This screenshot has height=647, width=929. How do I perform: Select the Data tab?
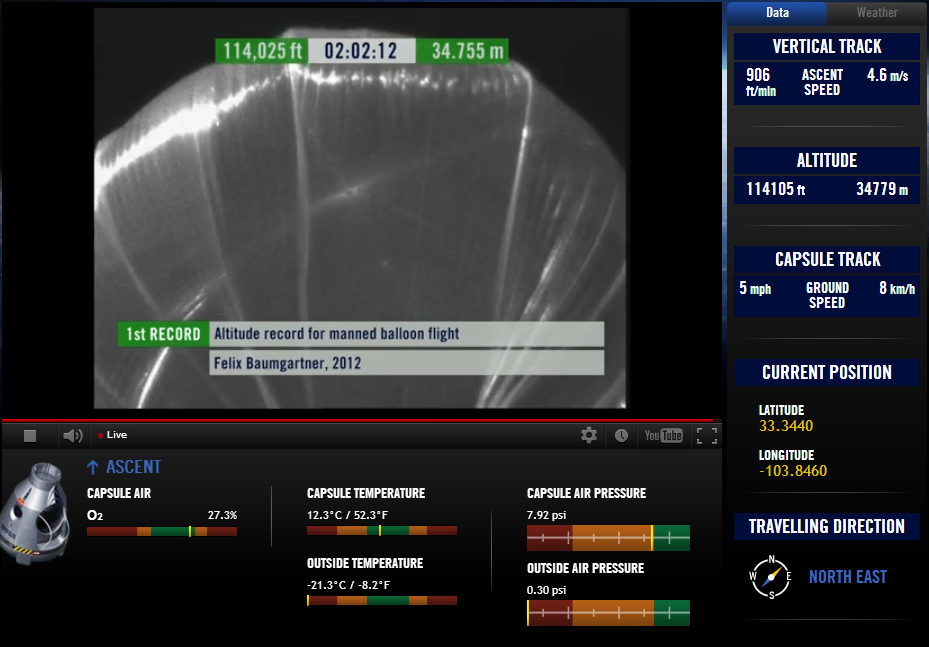(x=777, y=12)
